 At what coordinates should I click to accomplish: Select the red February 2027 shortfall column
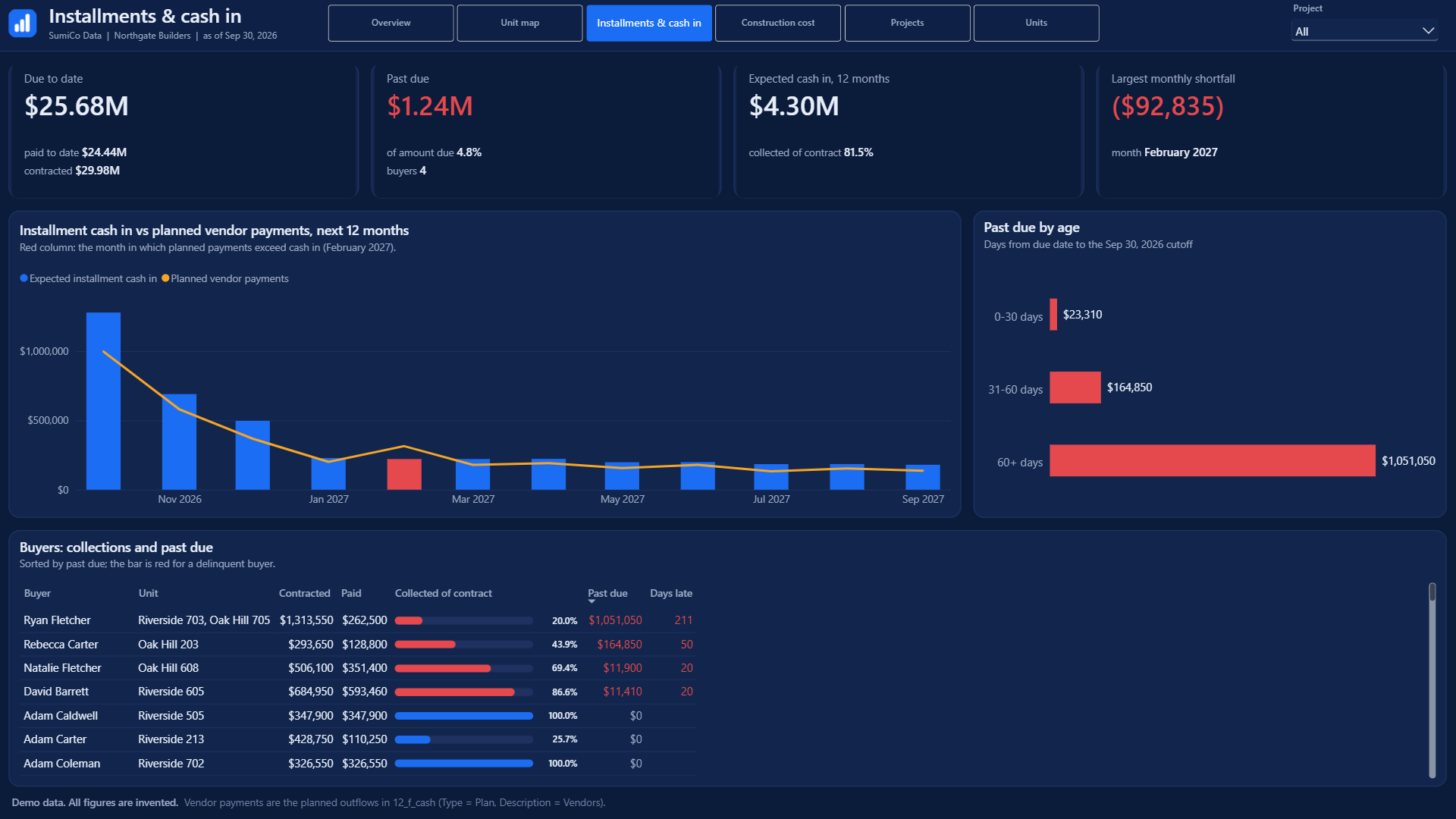(404, 474)
